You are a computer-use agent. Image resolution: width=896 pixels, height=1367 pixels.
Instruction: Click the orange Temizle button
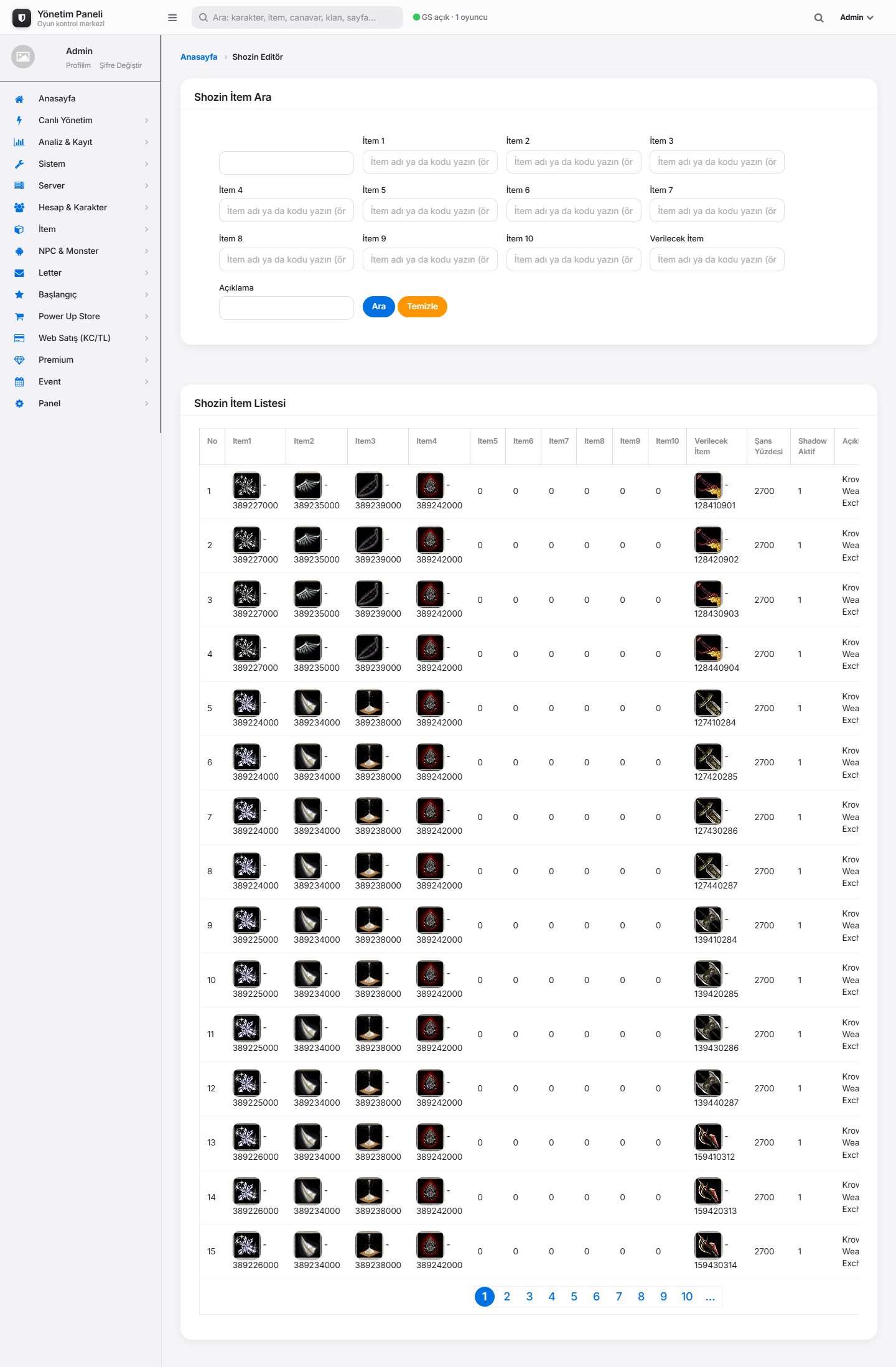pos(422,307)
